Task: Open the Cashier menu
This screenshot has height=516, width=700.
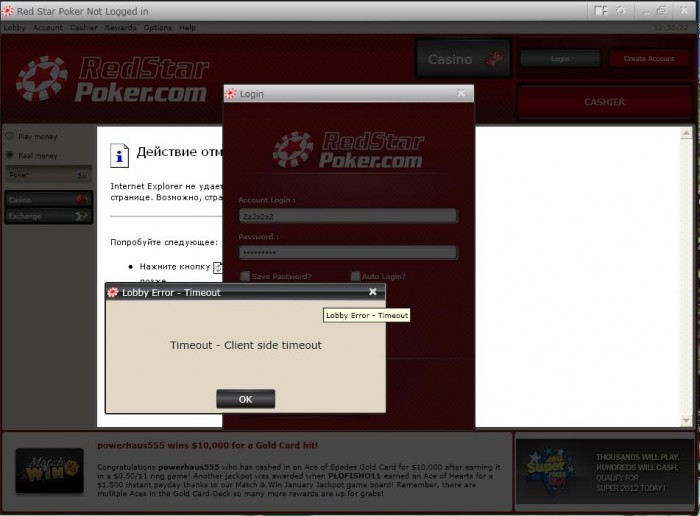Action: [83, 28]
